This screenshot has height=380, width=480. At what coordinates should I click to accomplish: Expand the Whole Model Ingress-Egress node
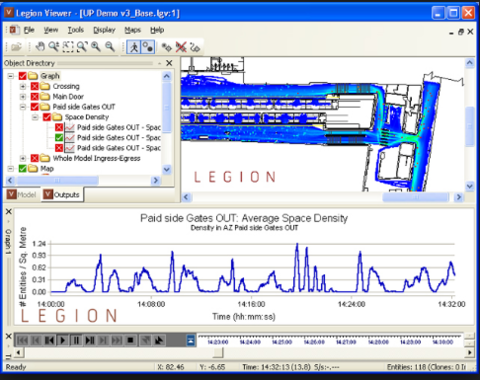pos(23,158)
